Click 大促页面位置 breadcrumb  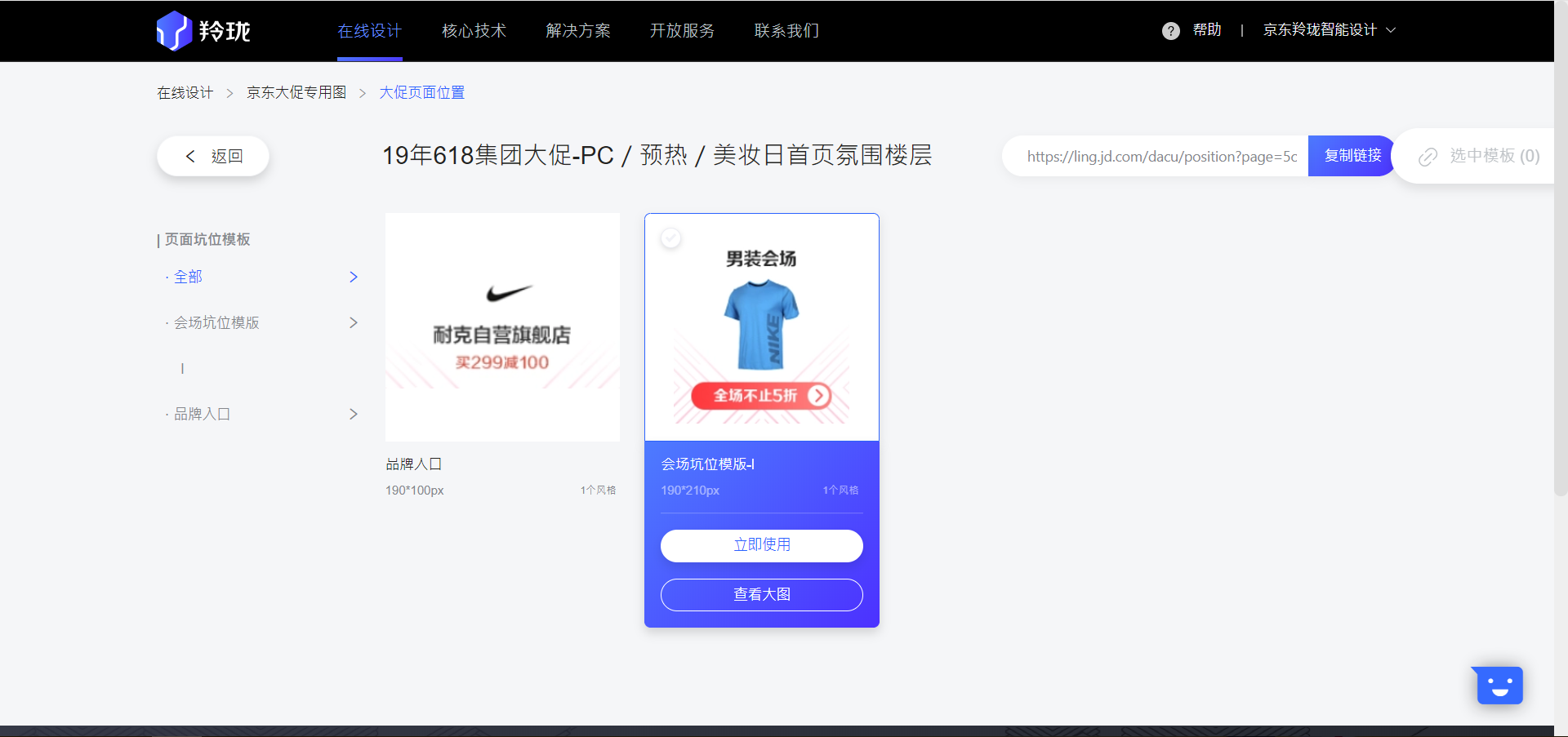[422, 93]
